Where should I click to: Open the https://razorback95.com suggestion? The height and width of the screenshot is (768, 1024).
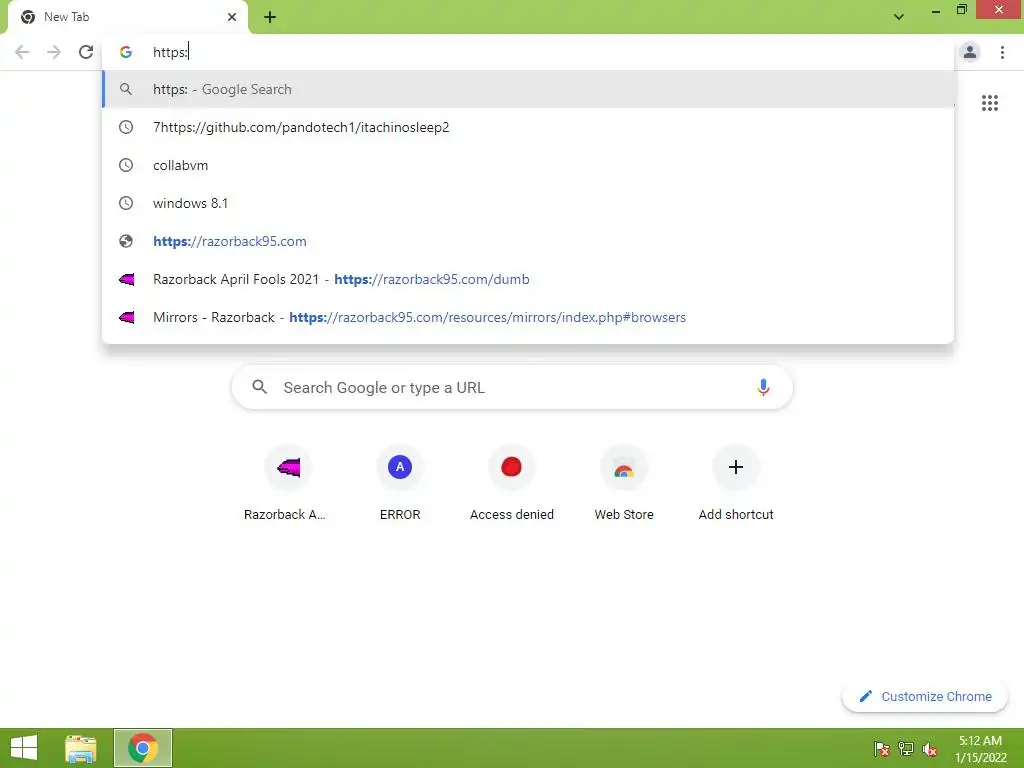[528, 241]
